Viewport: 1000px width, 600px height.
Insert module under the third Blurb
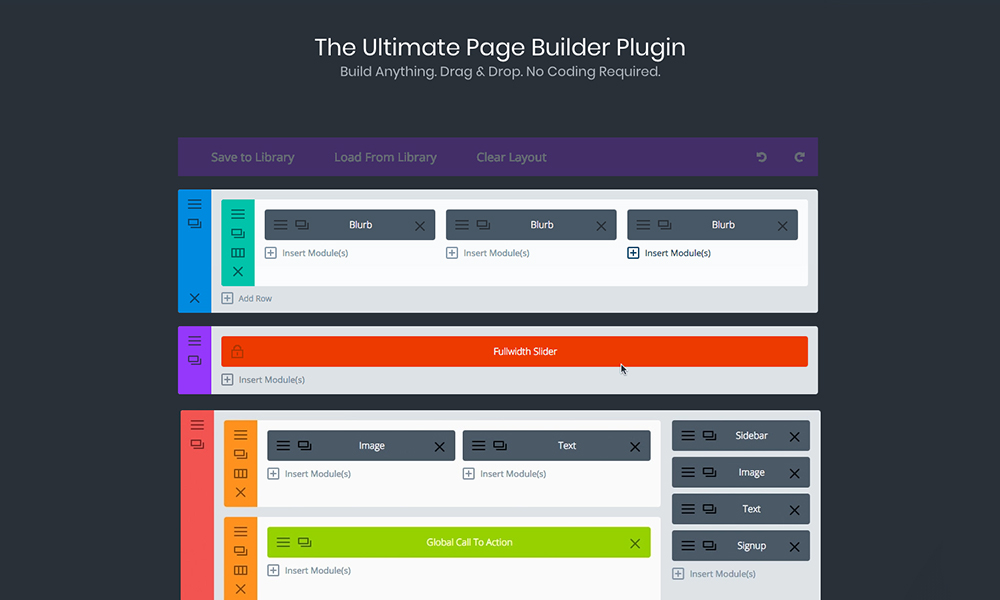669,253
